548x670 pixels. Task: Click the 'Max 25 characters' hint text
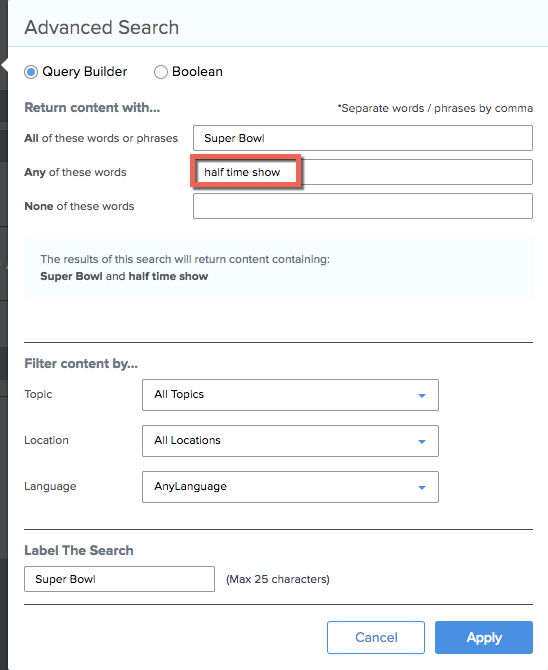click(x=278, y=579)
